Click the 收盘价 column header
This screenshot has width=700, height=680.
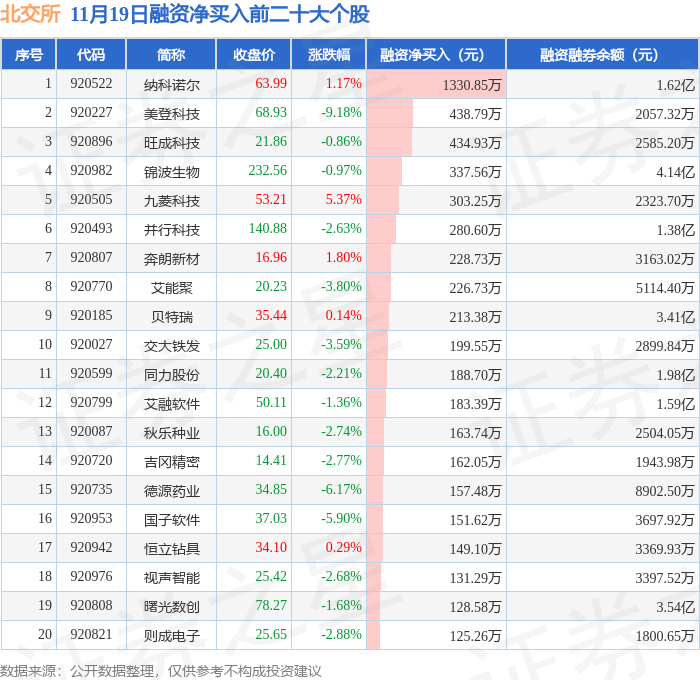(x=254, y=54)
